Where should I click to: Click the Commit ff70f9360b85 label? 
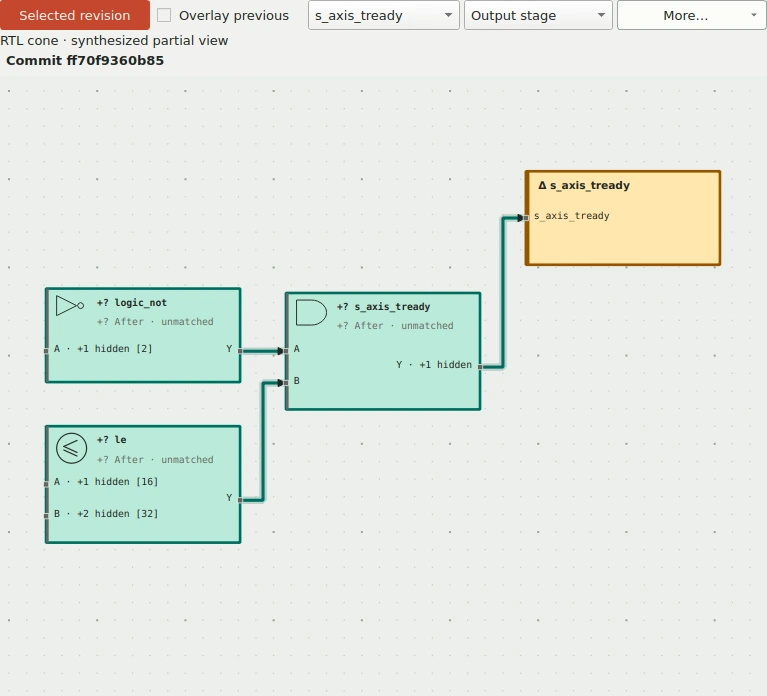pyautogui.click(x=85, y=60)
